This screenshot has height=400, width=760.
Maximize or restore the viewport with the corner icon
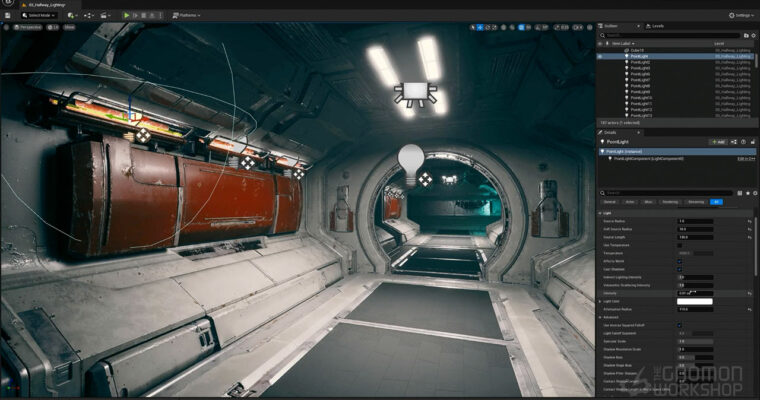[x=590, y=28]
